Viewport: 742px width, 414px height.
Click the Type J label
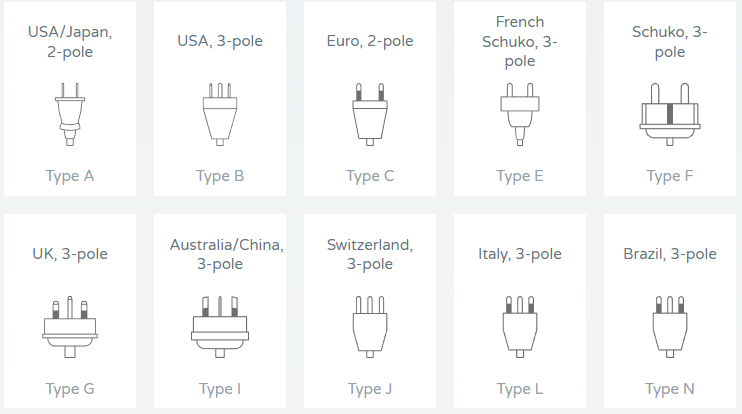(370, 389)
